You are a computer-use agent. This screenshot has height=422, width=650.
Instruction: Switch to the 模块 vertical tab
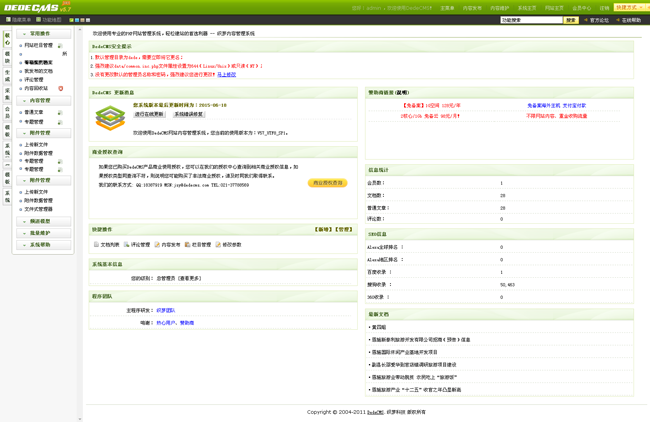(7, 57)
